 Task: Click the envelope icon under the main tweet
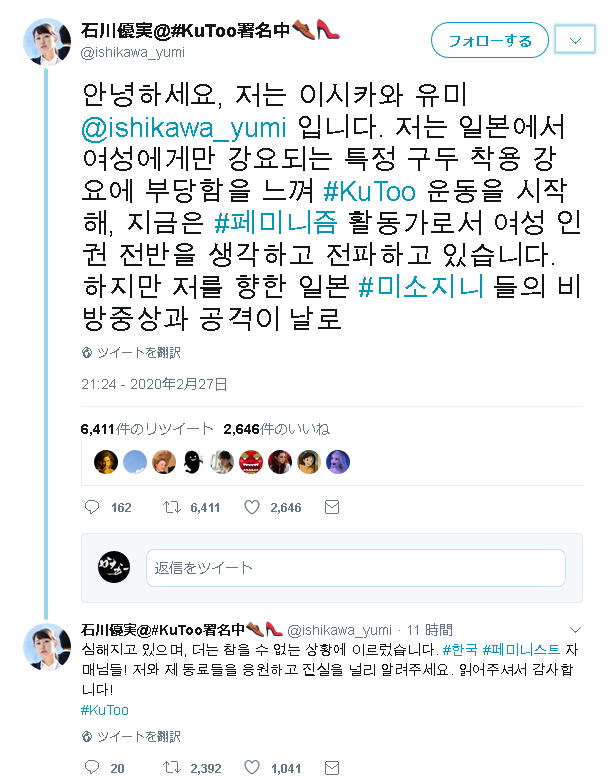332,507
